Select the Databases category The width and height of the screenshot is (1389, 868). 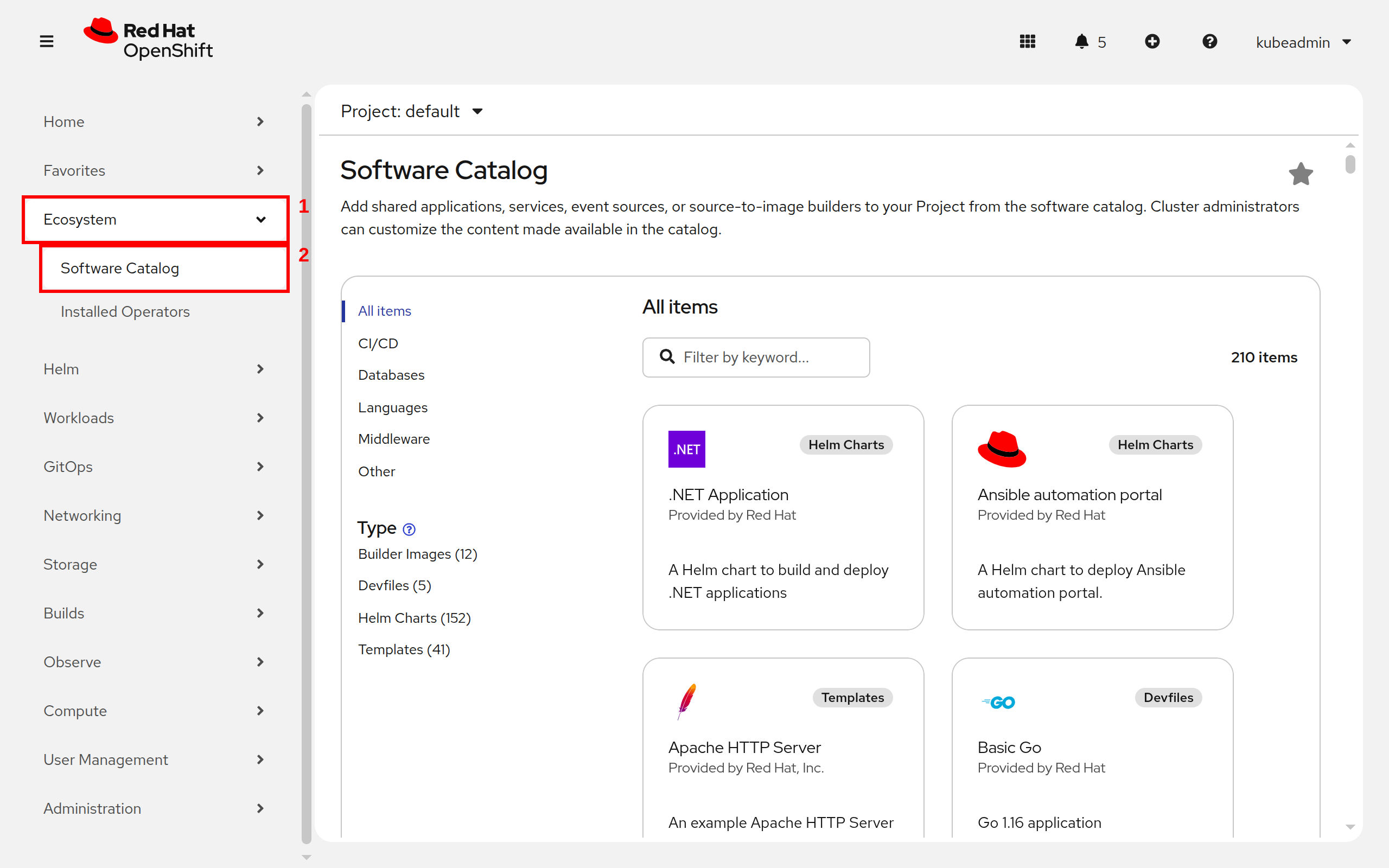pos(391,375)
